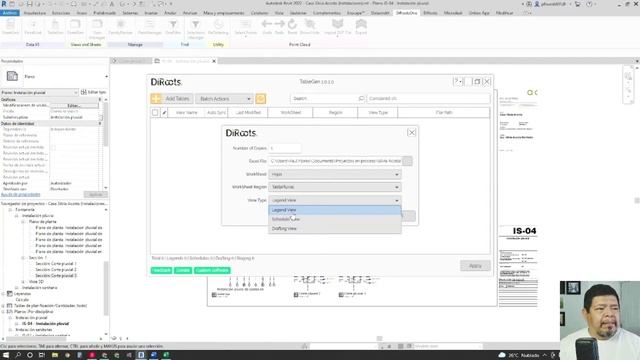This screenshot has width=640, height=360.
Task: Toggle the select-all checkbox in table header
Action: pyautogui.click(x=155, y=112)
